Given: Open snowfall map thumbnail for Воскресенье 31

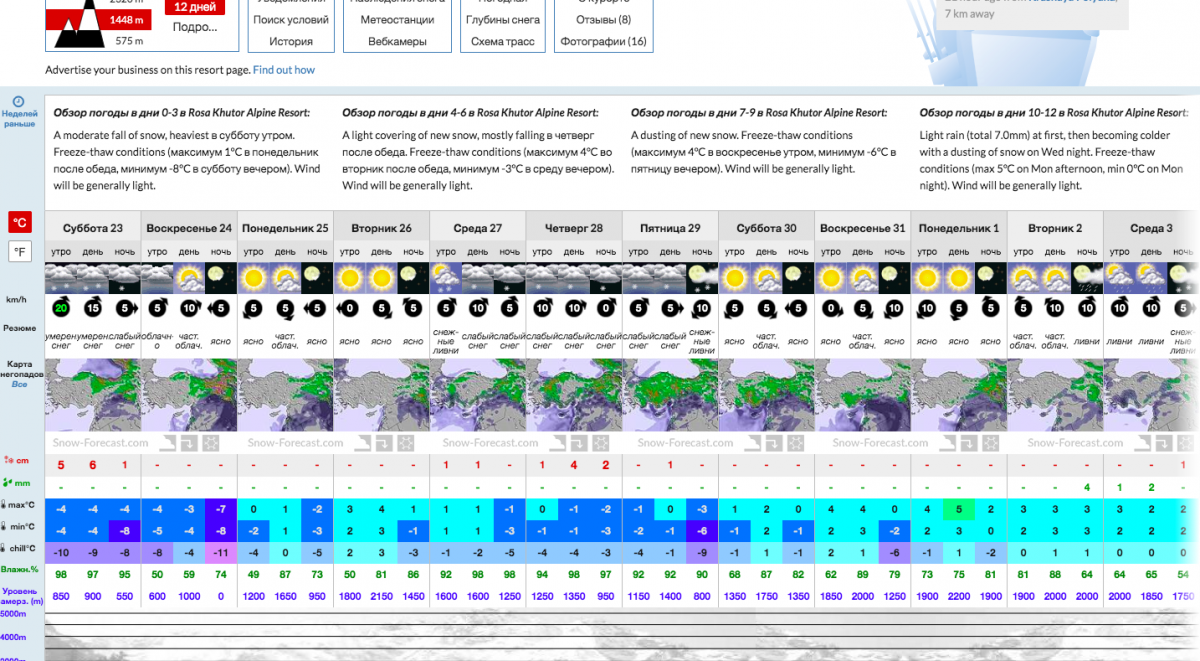Looking at the screenshot, I should point(863,395).
